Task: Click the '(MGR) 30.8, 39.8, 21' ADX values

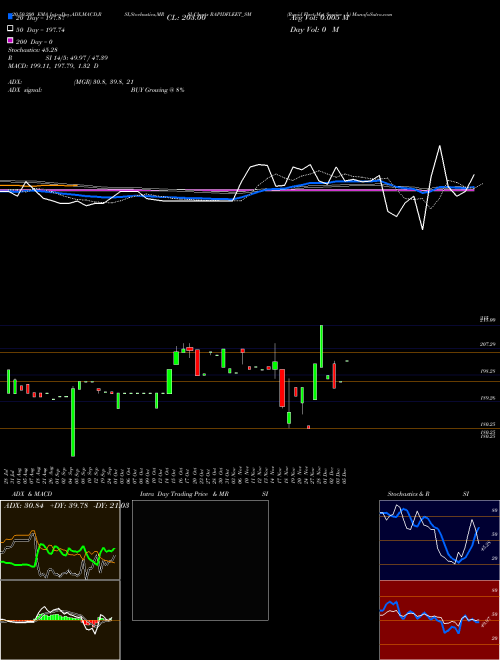Action: (x=104, y=82)
